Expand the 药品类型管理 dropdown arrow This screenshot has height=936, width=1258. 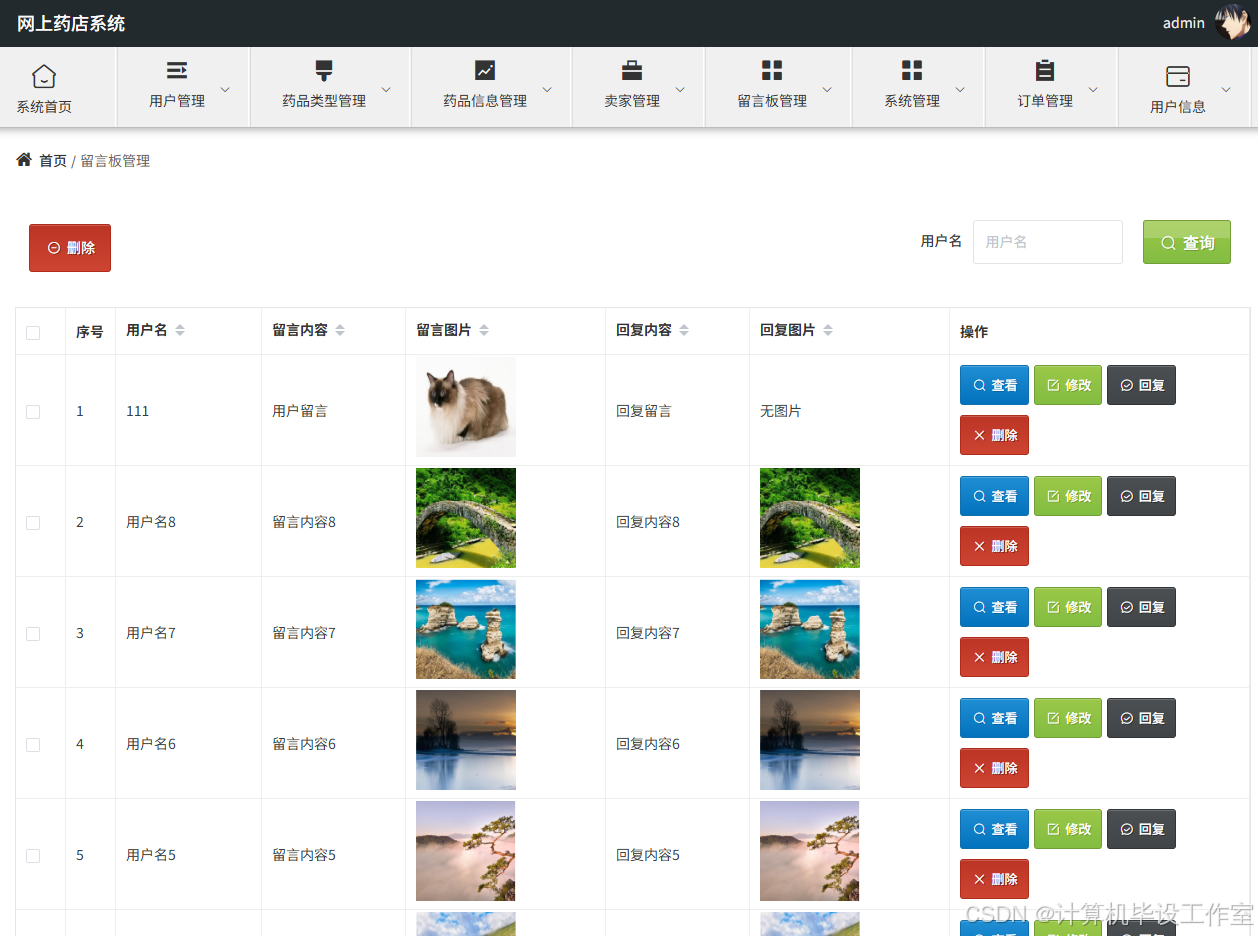[x=386, y=90]
